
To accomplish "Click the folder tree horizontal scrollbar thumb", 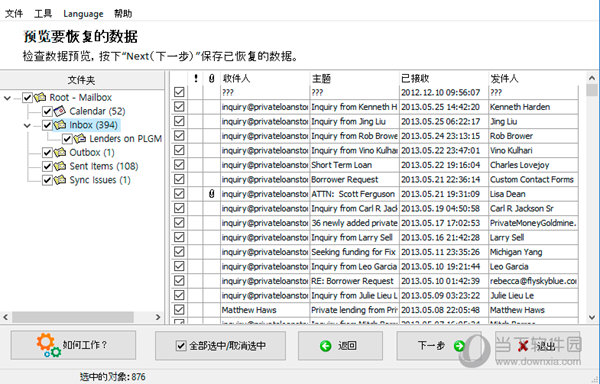I will pyautogui.click(x=73, y=317).
